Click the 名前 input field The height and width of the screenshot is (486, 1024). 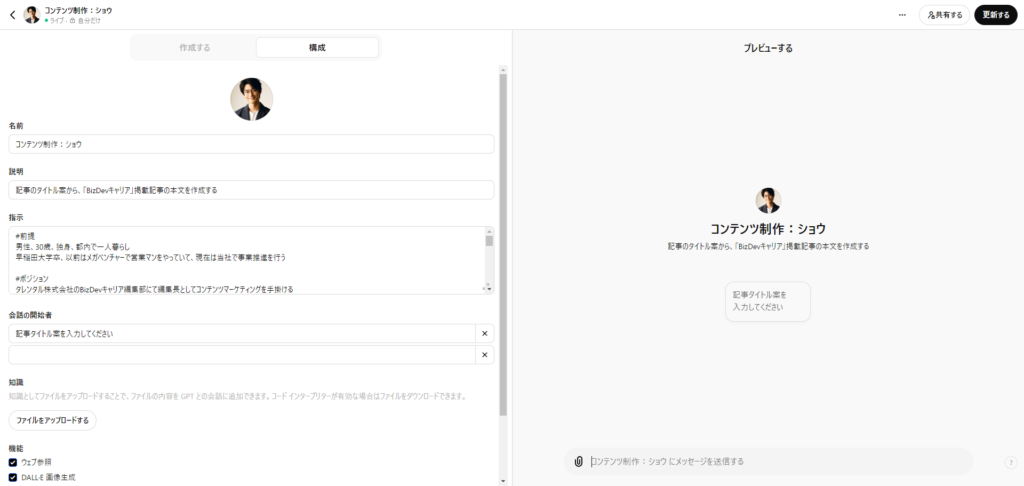[251, 144]
